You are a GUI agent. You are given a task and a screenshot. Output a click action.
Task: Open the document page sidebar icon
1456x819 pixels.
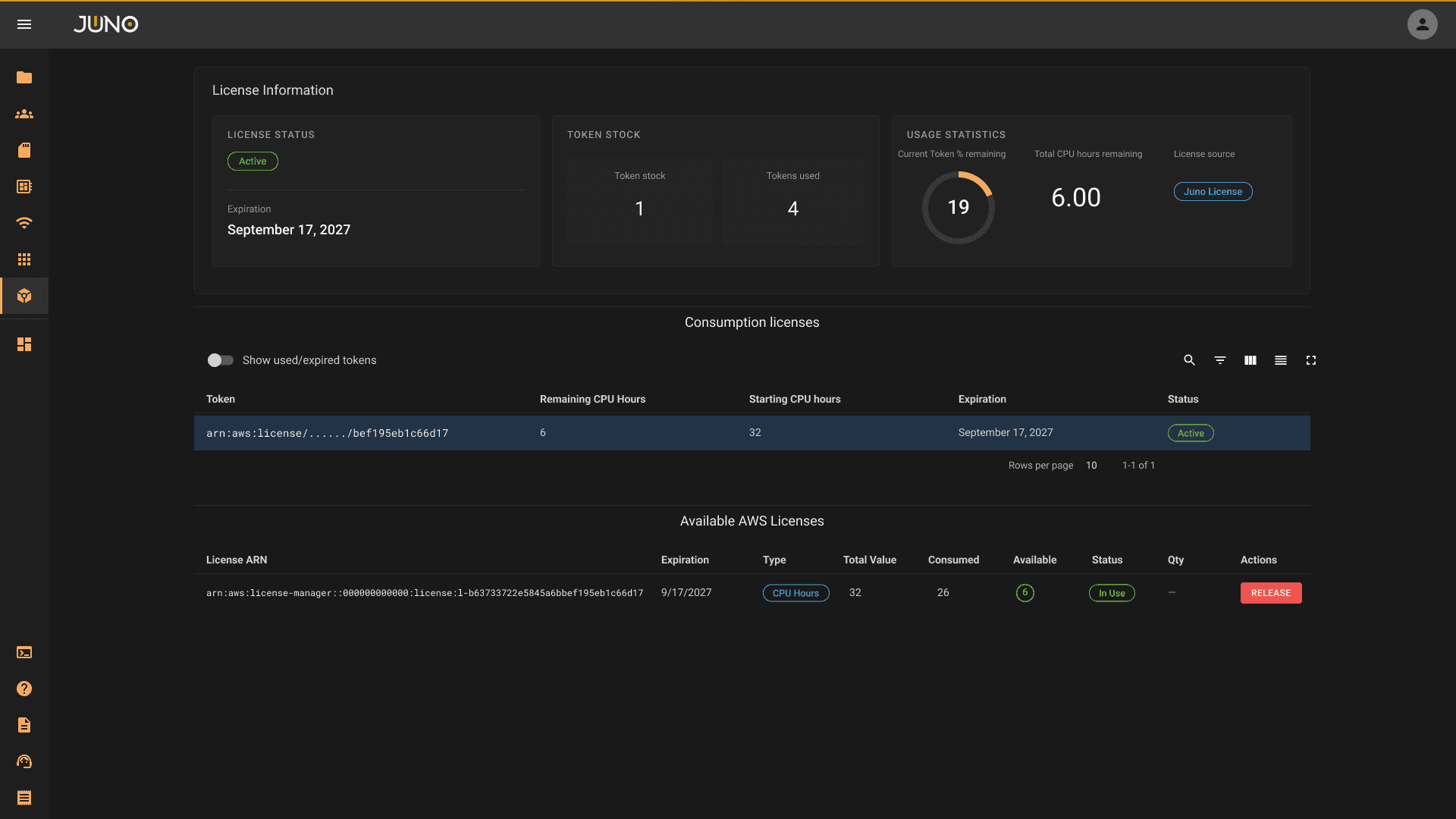pyautogui.click(x=24, y=725)
